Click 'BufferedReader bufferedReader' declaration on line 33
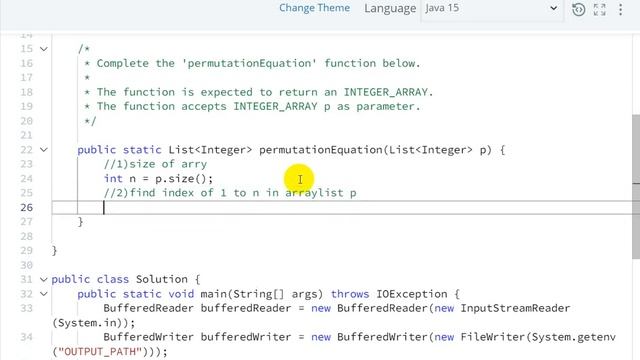Image resolution: width=640 pixels, height=360 pixels. point(197,308)
